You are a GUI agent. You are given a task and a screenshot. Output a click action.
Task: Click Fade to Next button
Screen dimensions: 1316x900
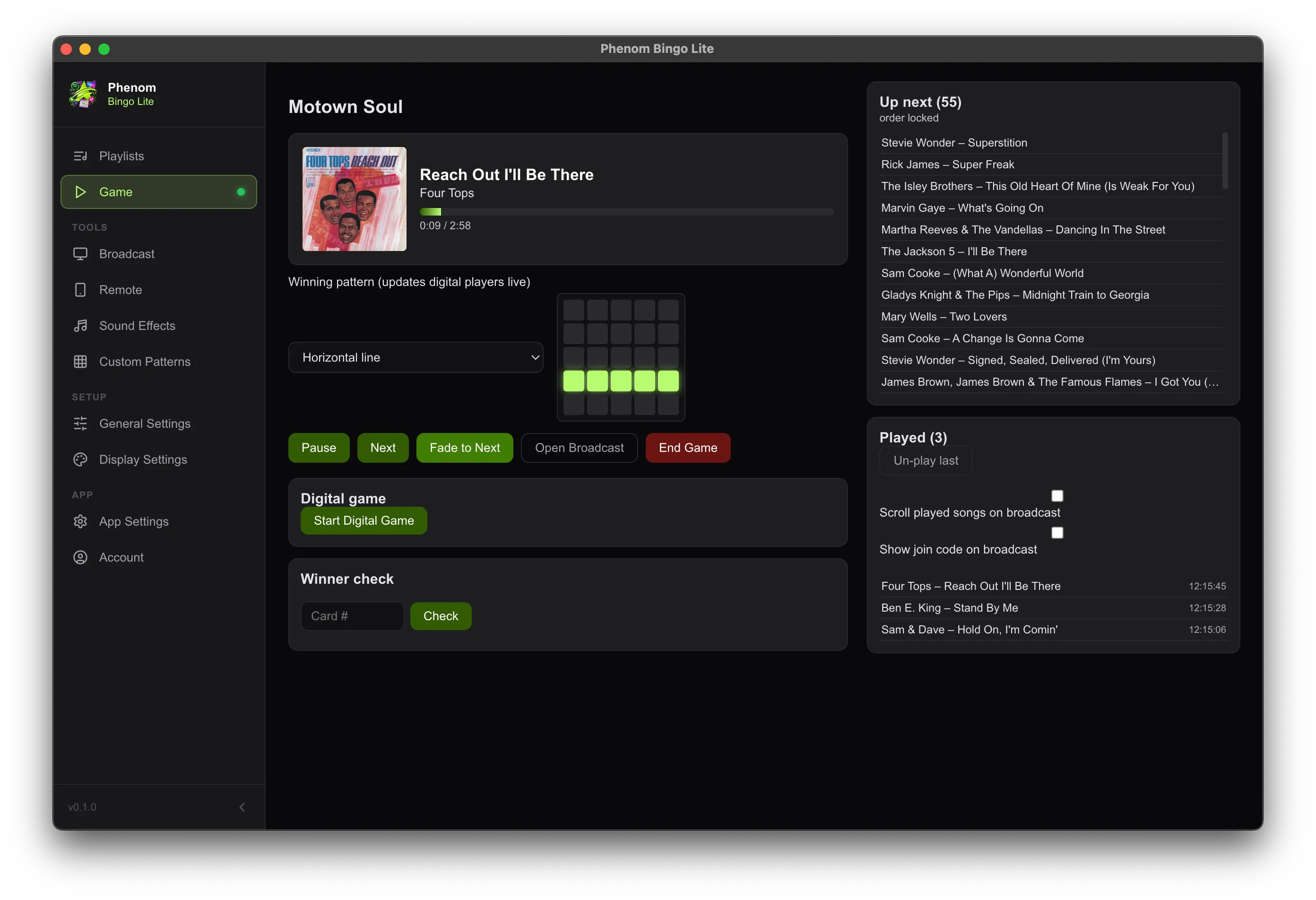(x=464, y=448)
